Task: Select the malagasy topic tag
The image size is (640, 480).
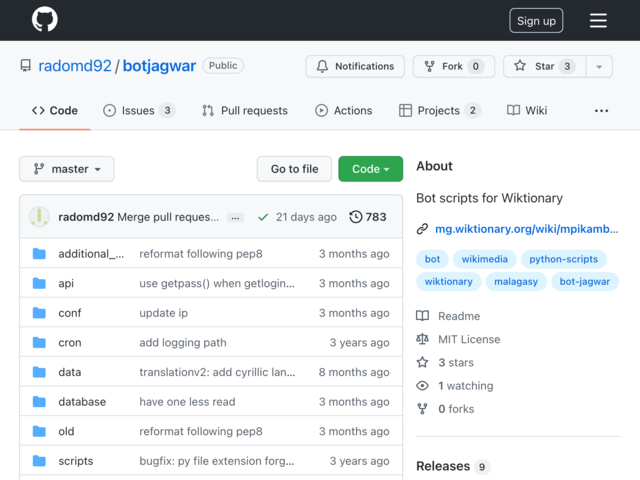Action: click(x=516, y=282)
